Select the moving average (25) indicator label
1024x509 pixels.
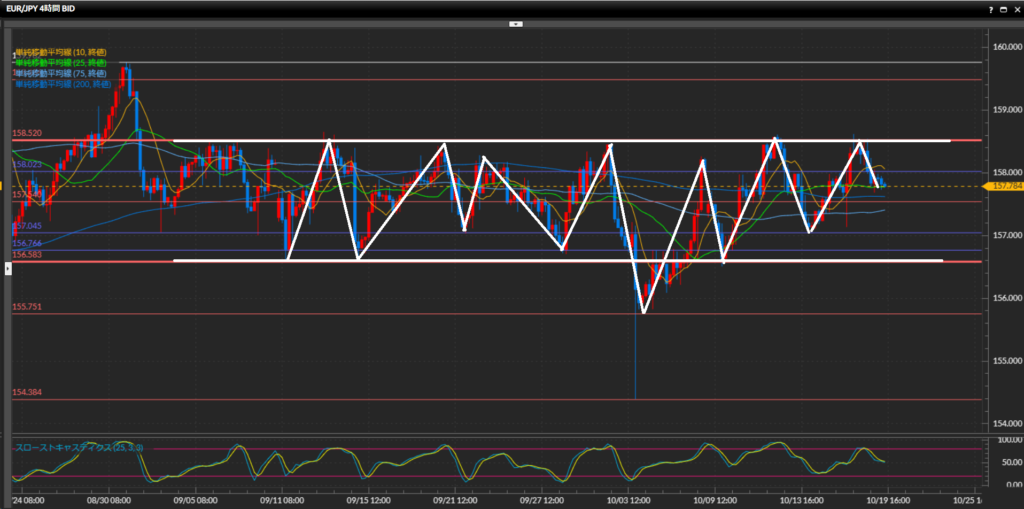pos(61,63)
